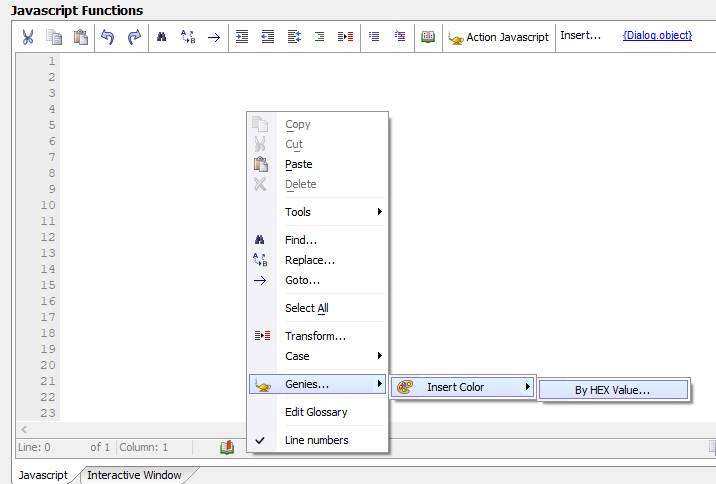Expand the Genies submenu arrow
This screenshot has height=484, width=716.
[379, 384]
